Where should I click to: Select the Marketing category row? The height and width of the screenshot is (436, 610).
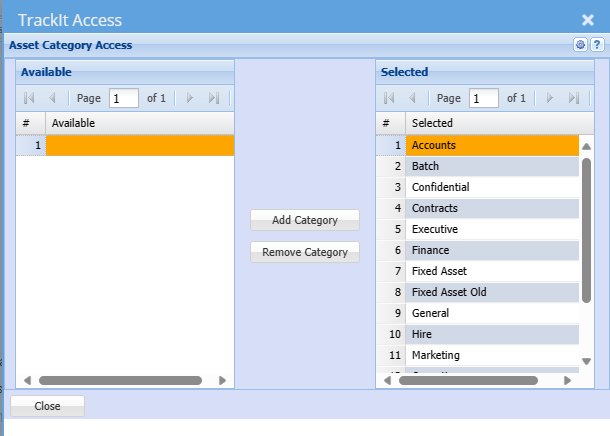point(478,355)
